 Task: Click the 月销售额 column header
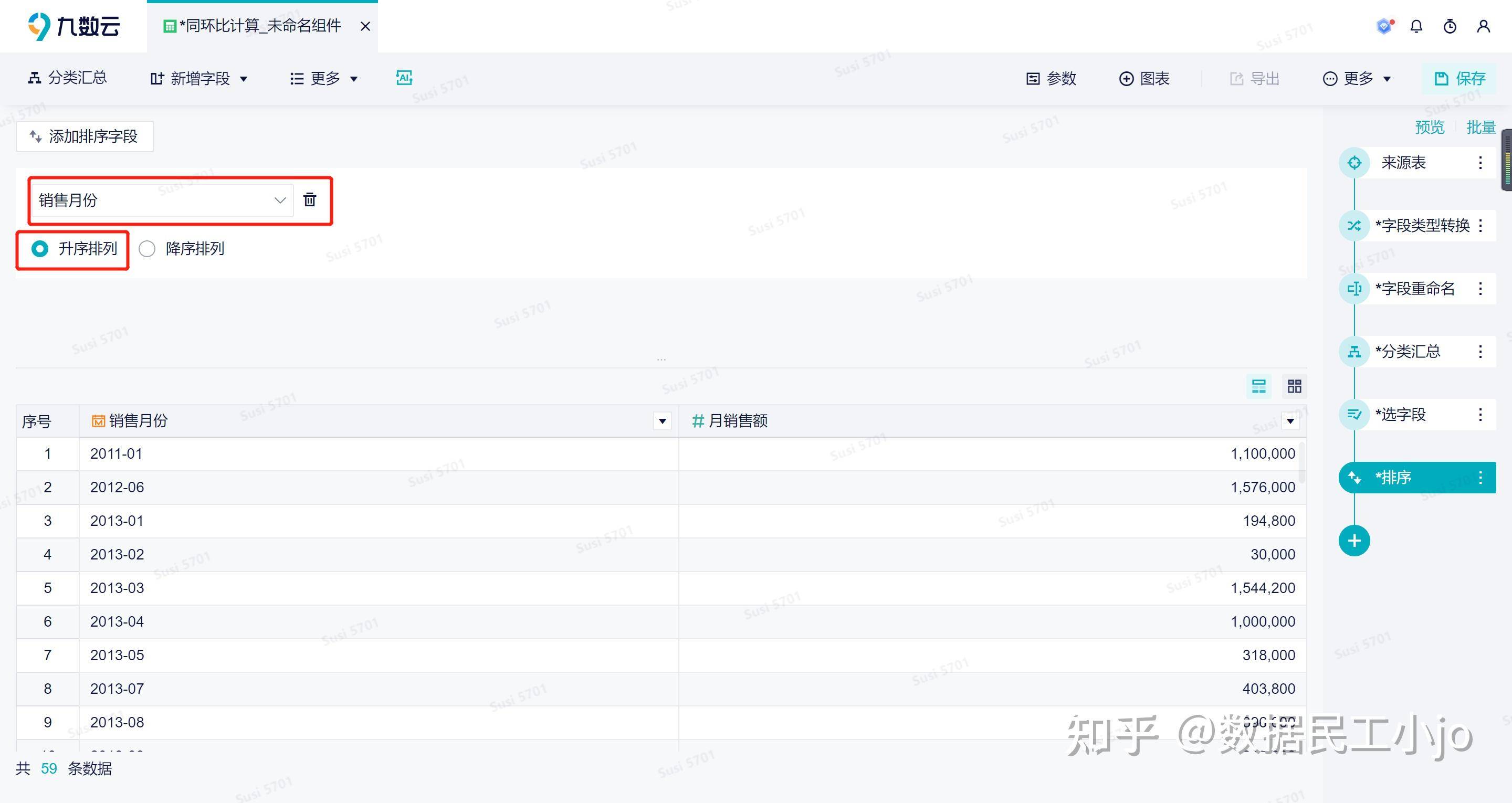[x=993, y=421]
